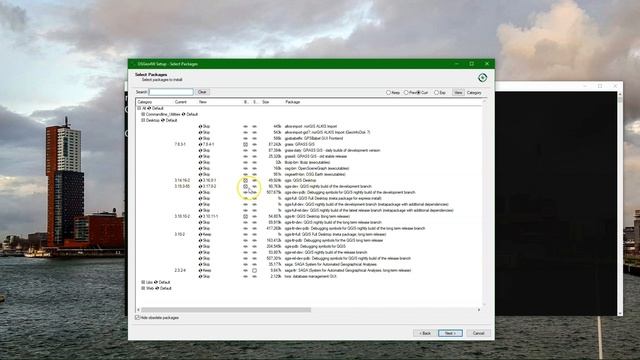Cycle install action for grass-daily package
This screenshot has height=360, width=640.
[x=200, y=151]
